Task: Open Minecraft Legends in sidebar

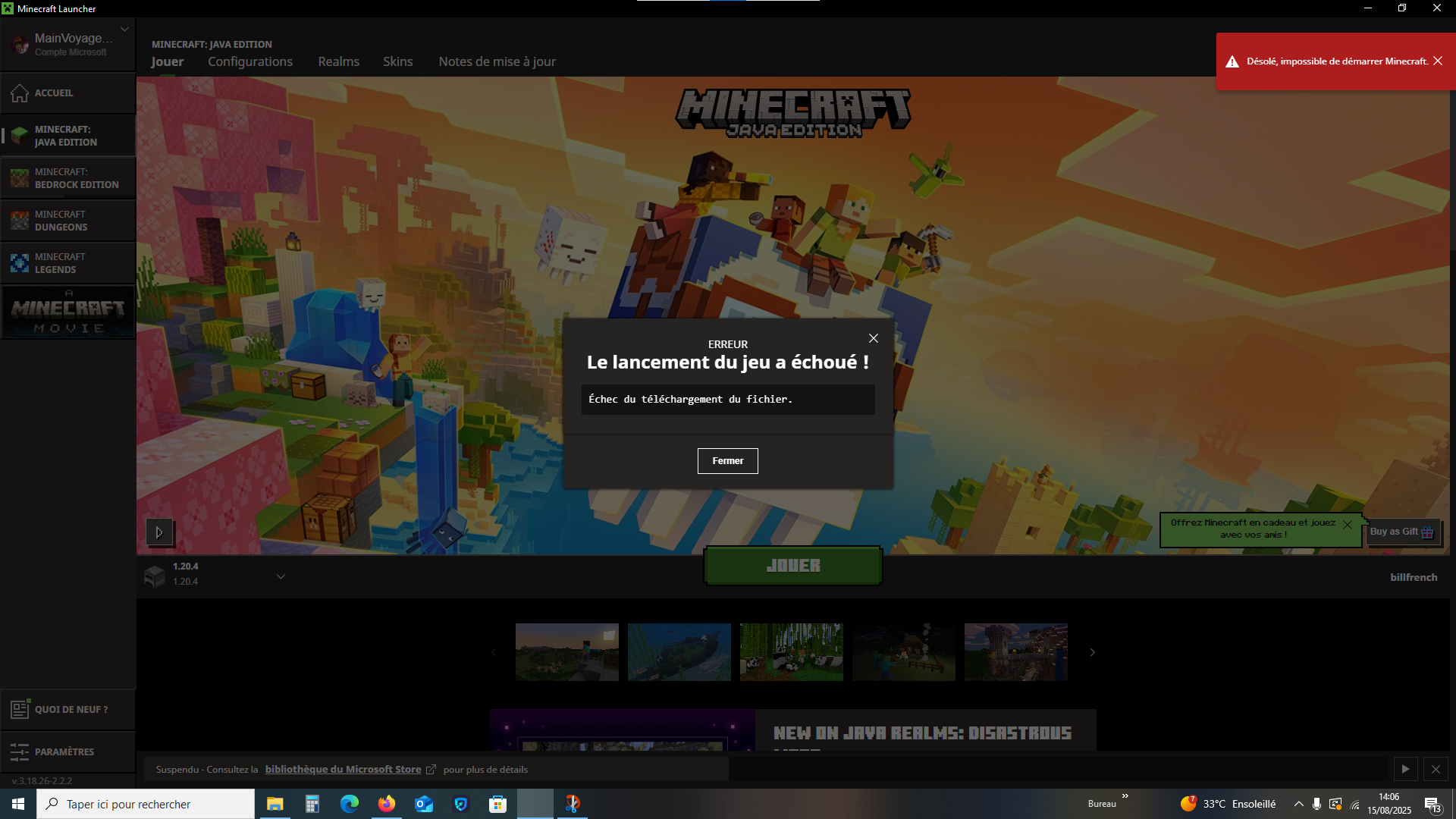Action: [x=68, y=263]
